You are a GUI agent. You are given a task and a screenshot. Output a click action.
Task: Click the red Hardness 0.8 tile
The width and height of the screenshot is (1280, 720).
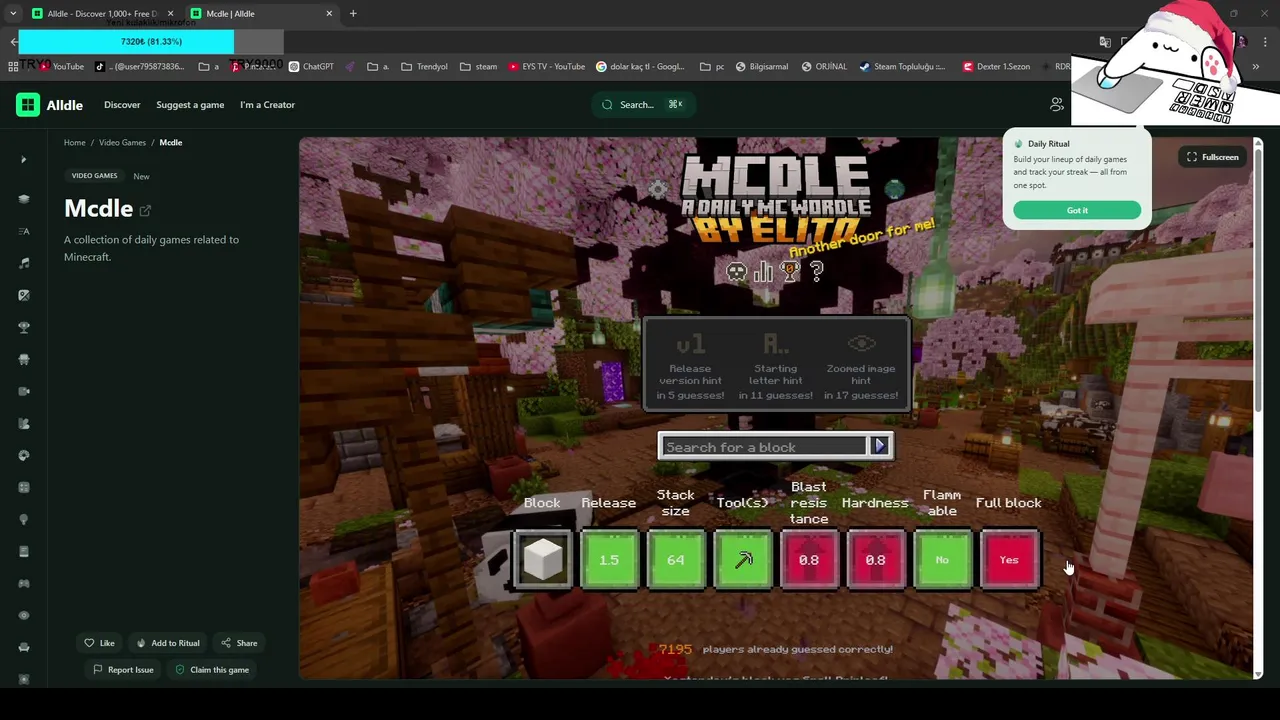(x=875, y=560)
